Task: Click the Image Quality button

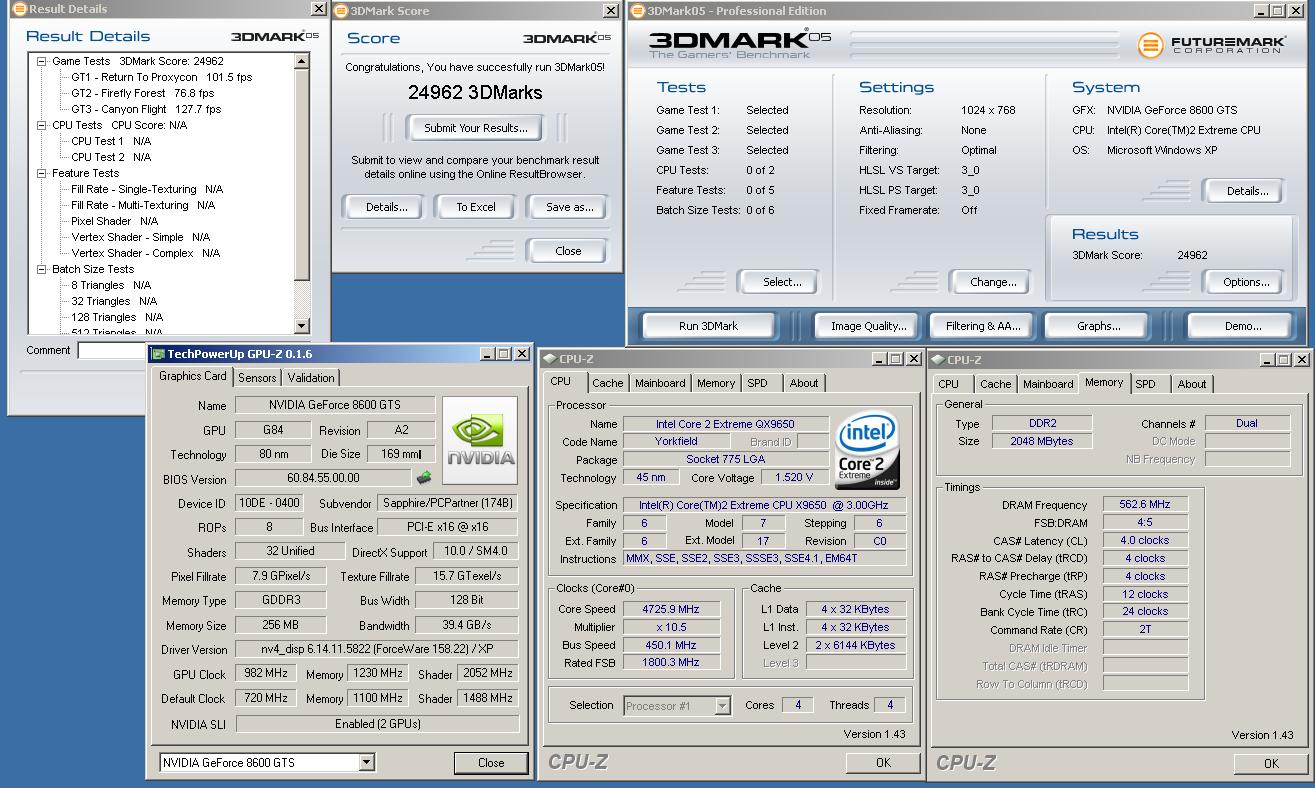Action: pos(869,326)
